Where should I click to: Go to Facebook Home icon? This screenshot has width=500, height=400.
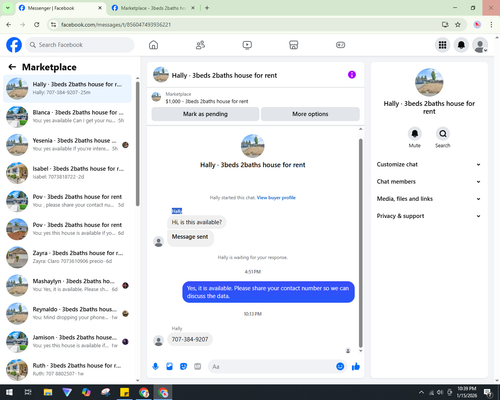point(153,45)
